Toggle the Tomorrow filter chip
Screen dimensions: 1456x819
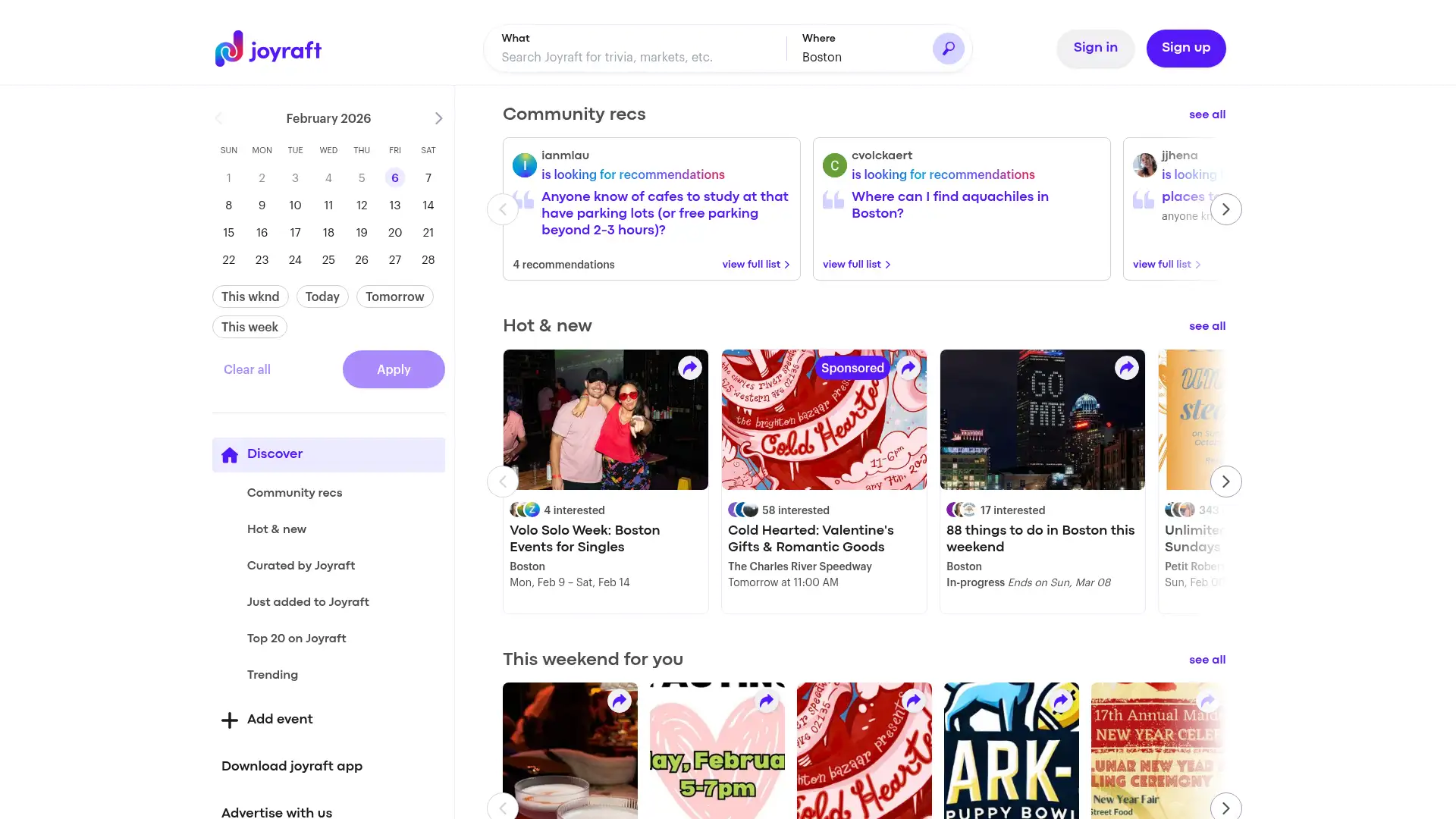click(x=394, y=297)
